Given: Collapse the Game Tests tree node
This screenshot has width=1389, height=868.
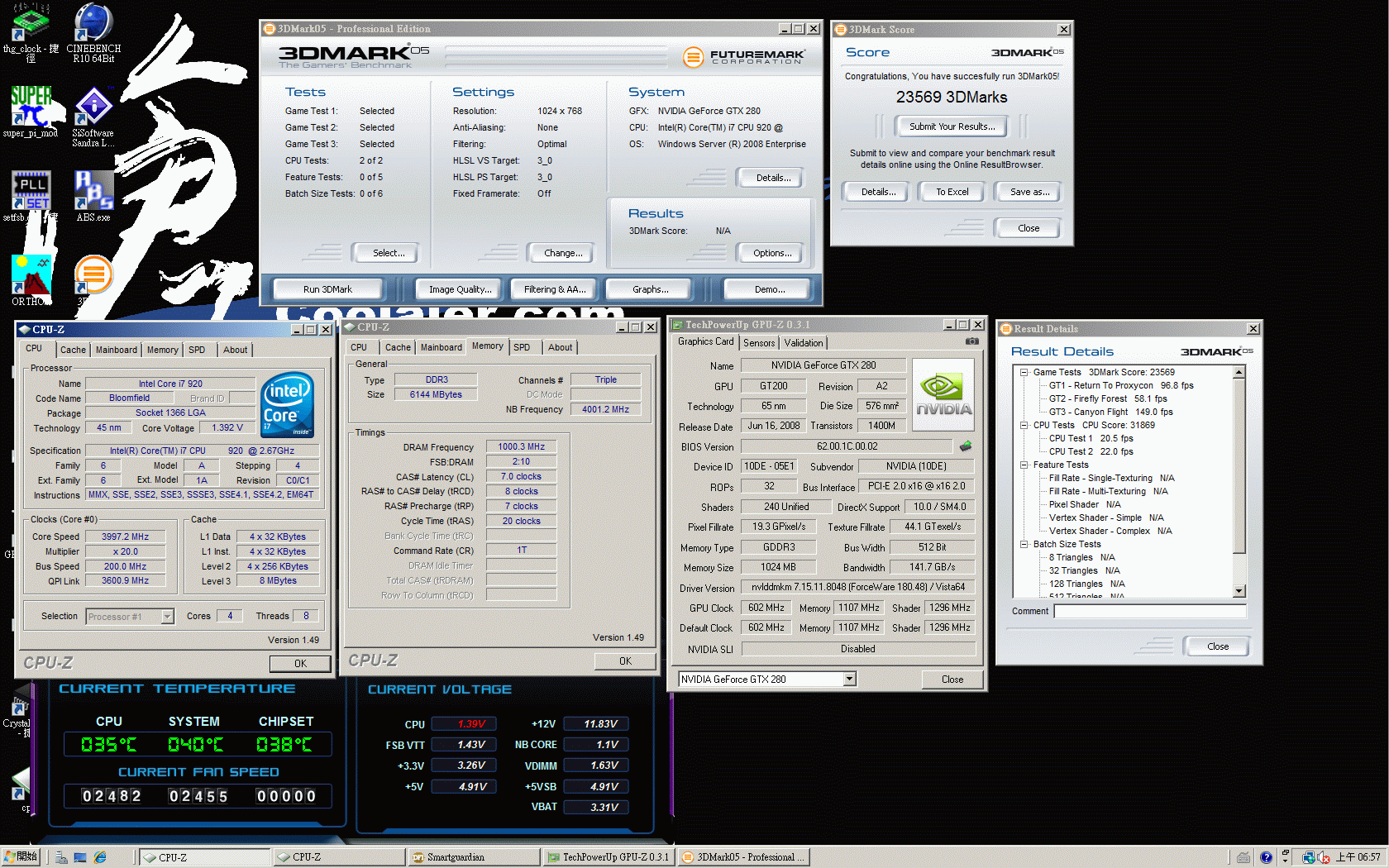Looking at the screenshot, I should 1024,372.
